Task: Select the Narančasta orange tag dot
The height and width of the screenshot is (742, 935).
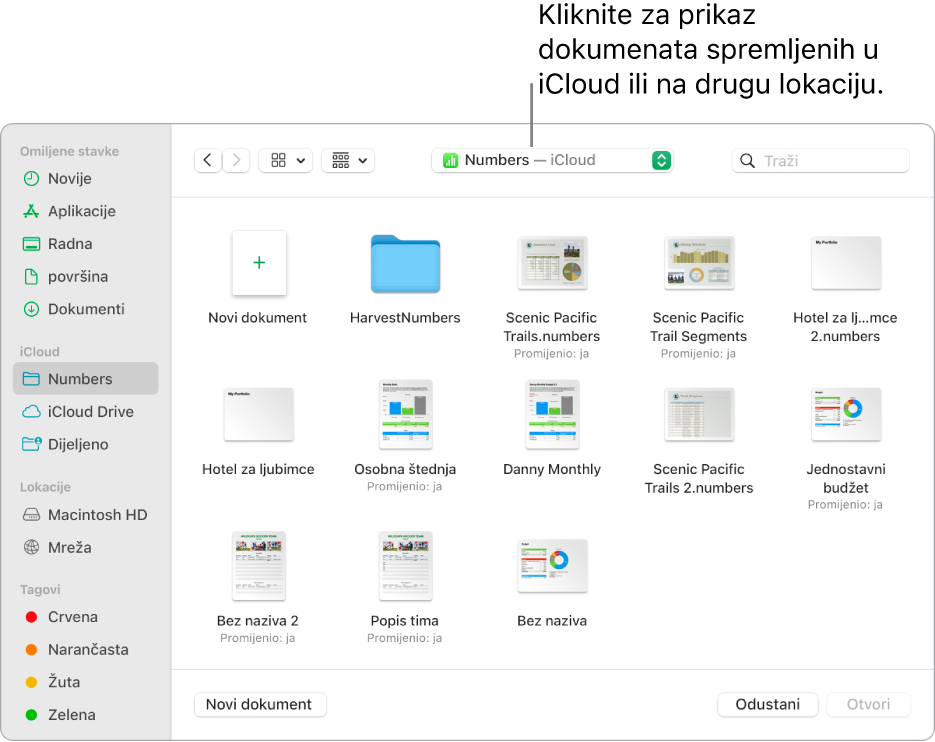Action: coord(32,650)
